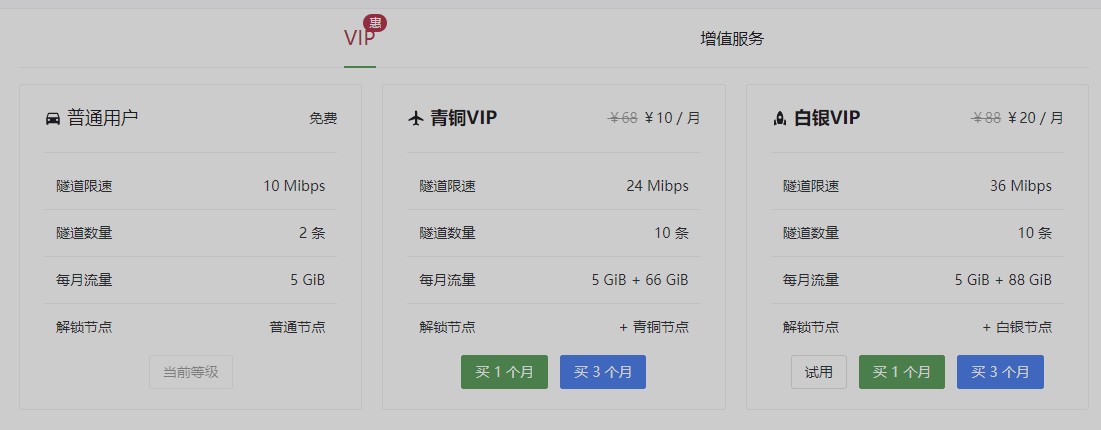Buy 3 months of 青铜VIP
The width and height of the screenshot is (1101, 430).
[x=602, y=372]
